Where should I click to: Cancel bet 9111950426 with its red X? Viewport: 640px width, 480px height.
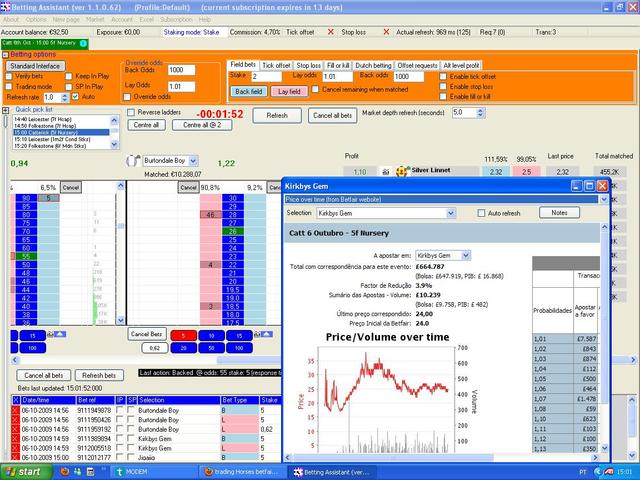tap(16, 420)
